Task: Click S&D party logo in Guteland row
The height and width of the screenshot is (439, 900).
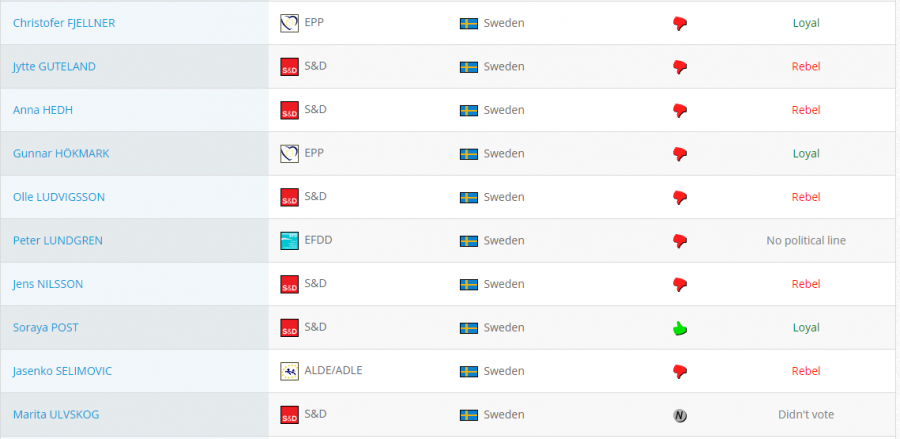Action: point(289,67)
